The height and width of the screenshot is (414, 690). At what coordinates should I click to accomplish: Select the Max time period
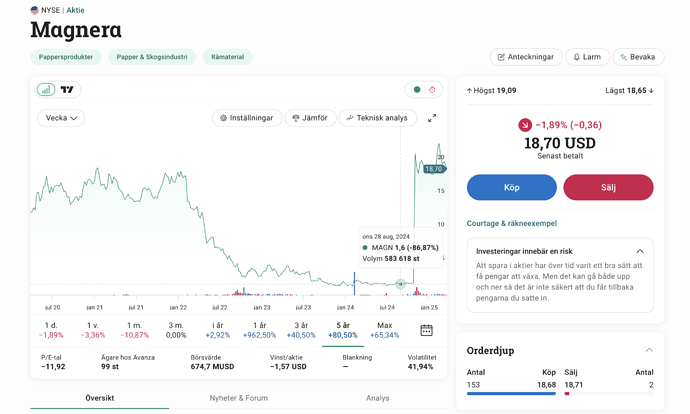(385, 330)
